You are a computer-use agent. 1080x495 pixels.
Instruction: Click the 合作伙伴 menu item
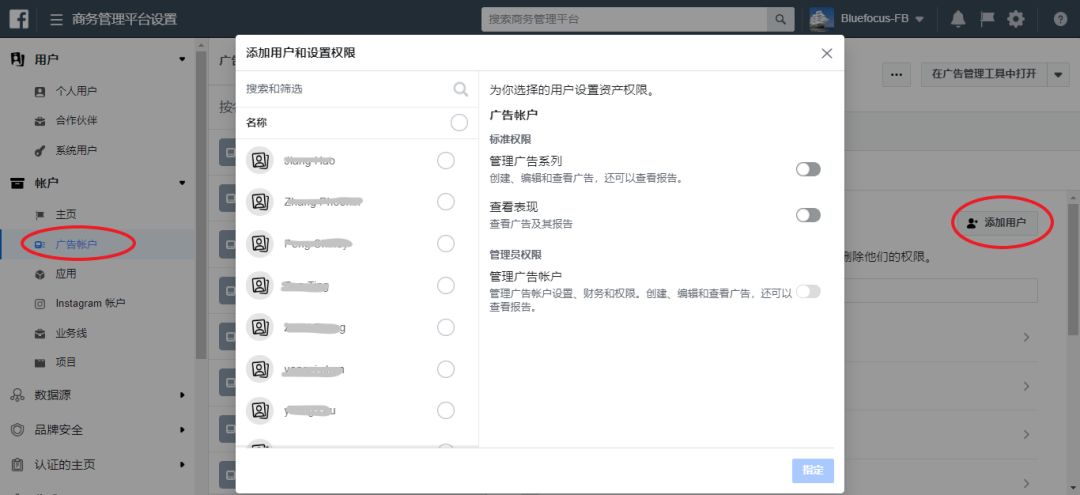click(x=76, y=121)
